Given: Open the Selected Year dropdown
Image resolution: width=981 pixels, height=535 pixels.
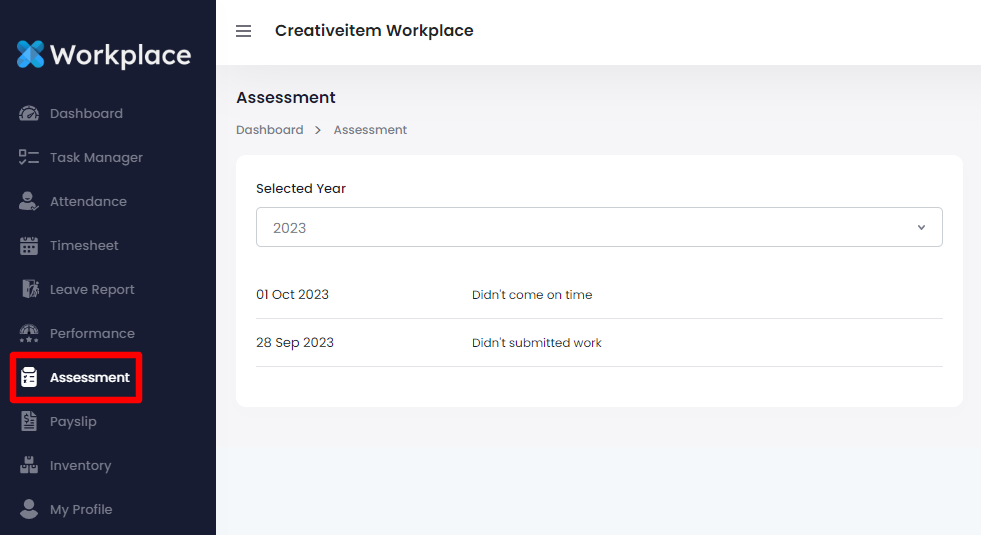Looking at the screenshot, I should tap(598, 227).
